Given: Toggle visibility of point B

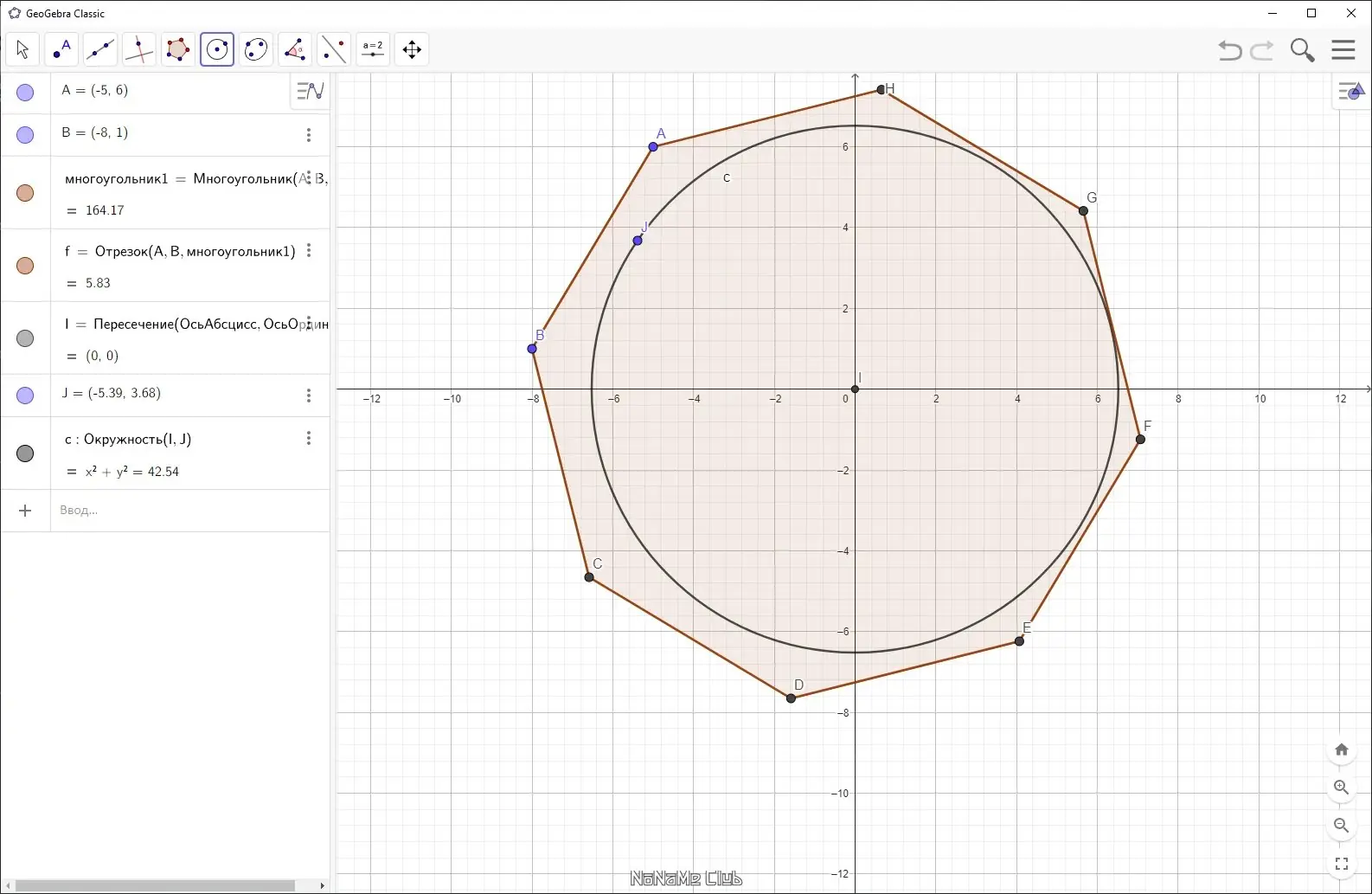Looking at the screenshot, I should pyautogui.click(x=25, y=135).
